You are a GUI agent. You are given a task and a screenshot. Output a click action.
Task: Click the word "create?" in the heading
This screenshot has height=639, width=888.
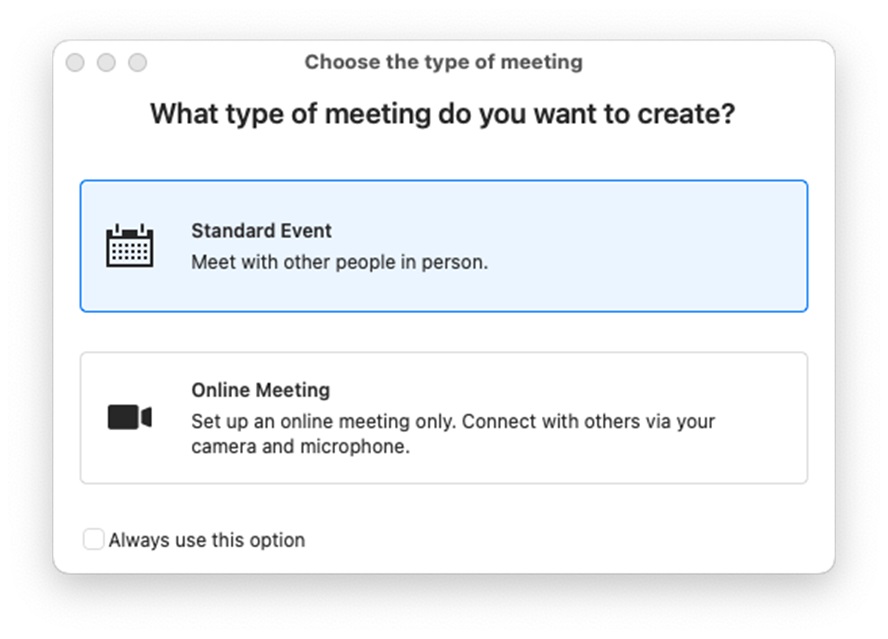click(x=689, y=114)
